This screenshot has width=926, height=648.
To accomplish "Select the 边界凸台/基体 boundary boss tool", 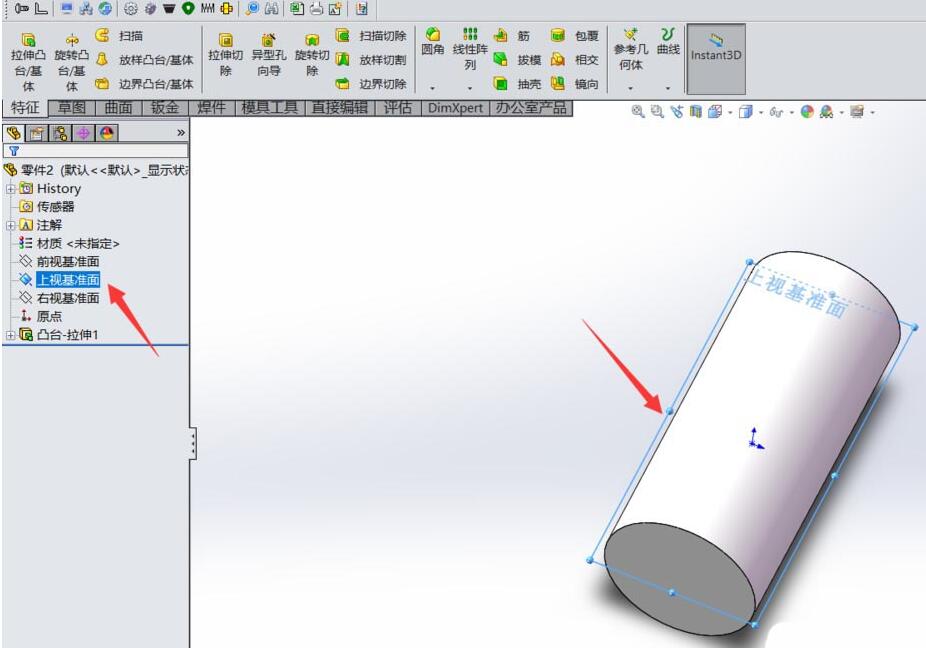I will 145,84.
